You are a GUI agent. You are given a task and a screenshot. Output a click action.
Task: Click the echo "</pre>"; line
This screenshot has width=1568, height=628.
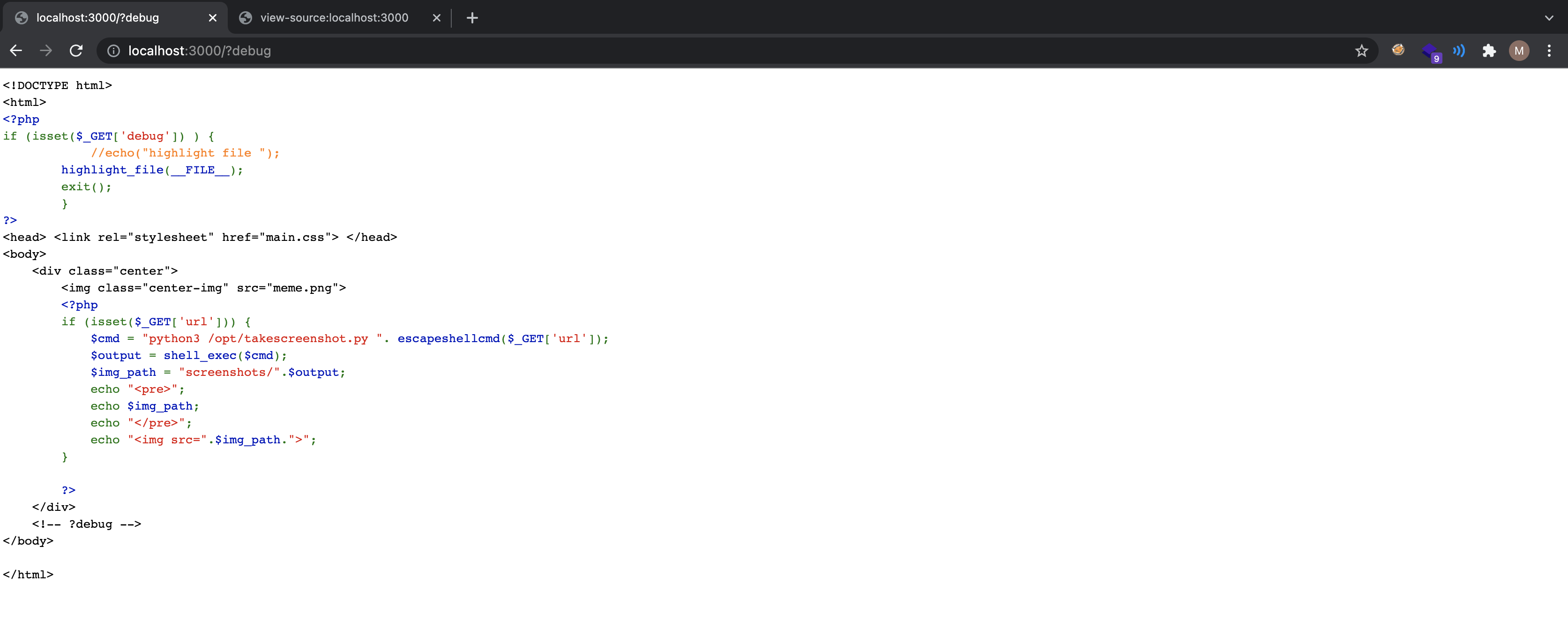[141, 423]
